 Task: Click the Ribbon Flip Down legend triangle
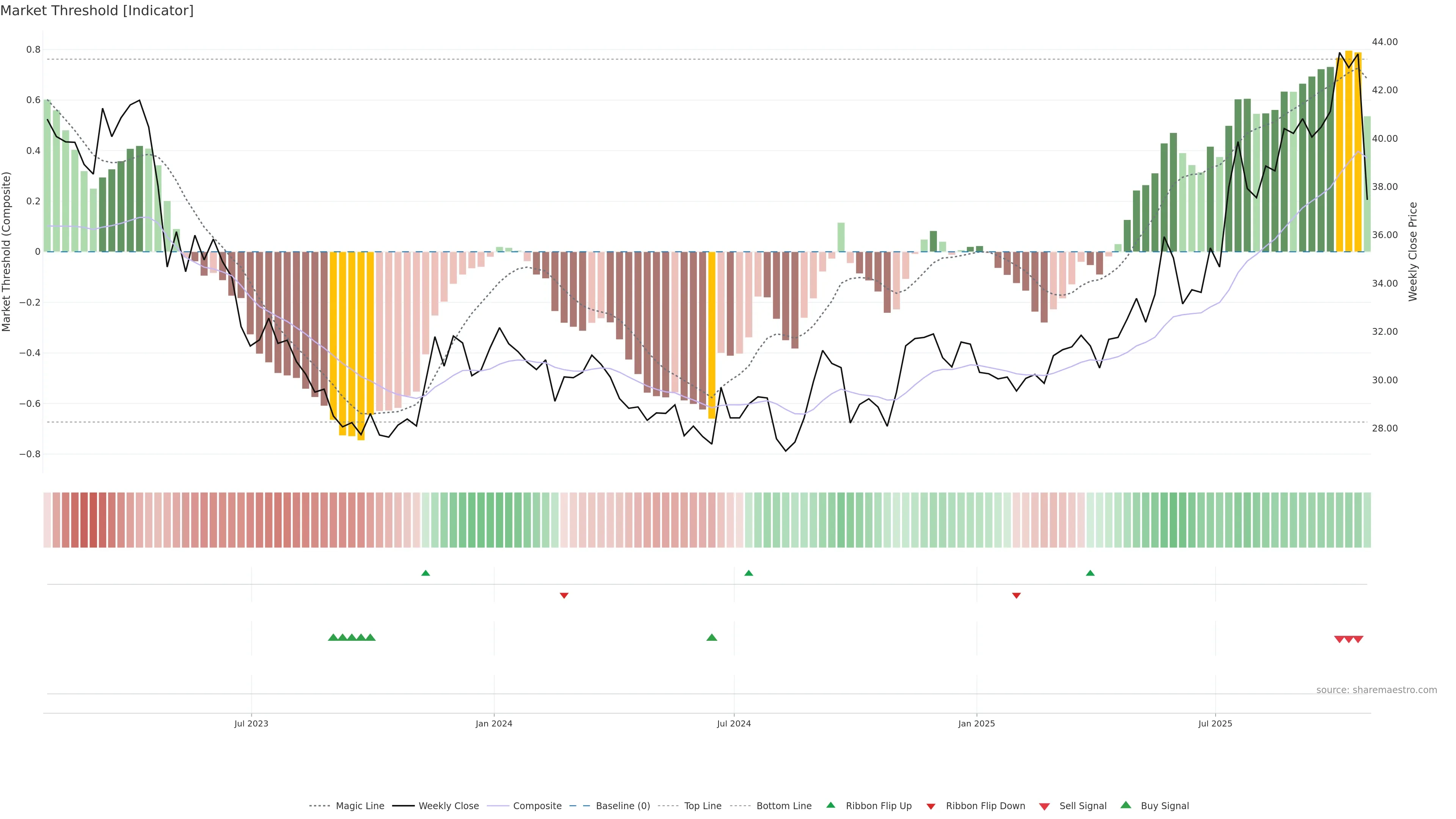tap(931, 806)
